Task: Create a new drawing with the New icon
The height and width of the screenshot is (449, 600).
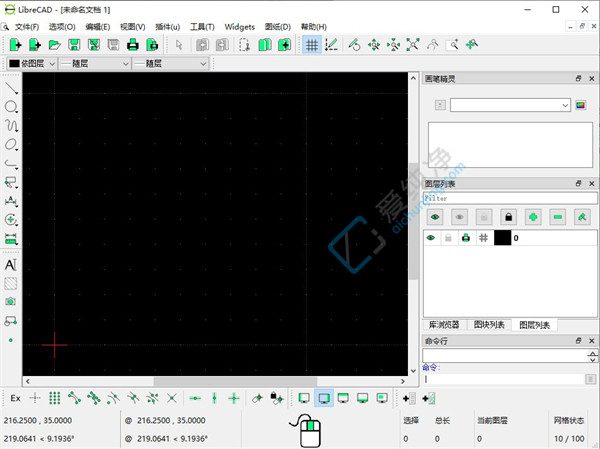Action: pyautogui.click(x=15, y=45)
